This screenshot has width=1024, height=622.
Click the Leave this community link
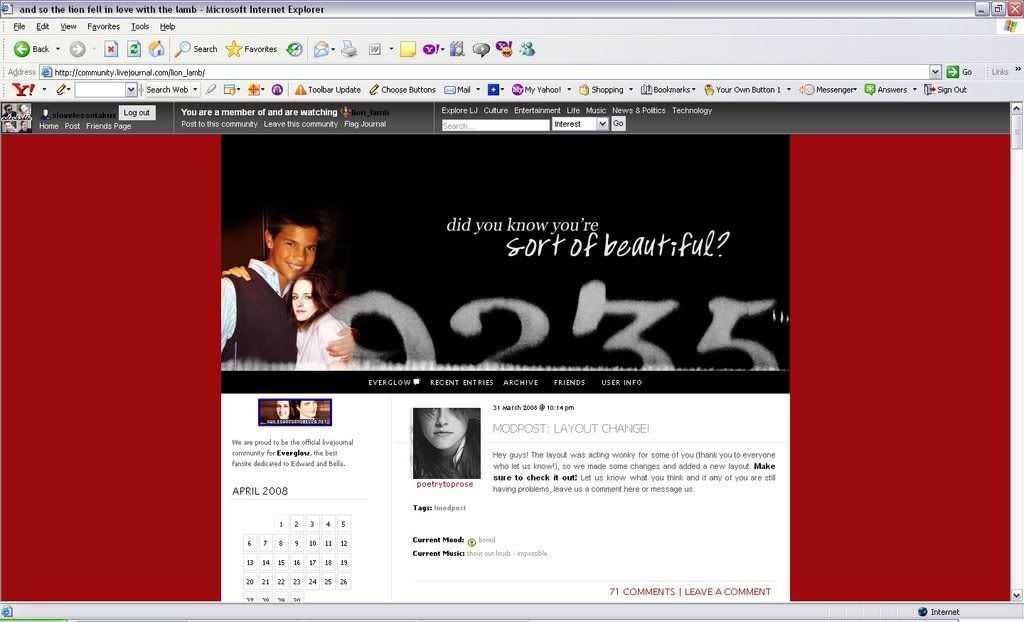301,124
